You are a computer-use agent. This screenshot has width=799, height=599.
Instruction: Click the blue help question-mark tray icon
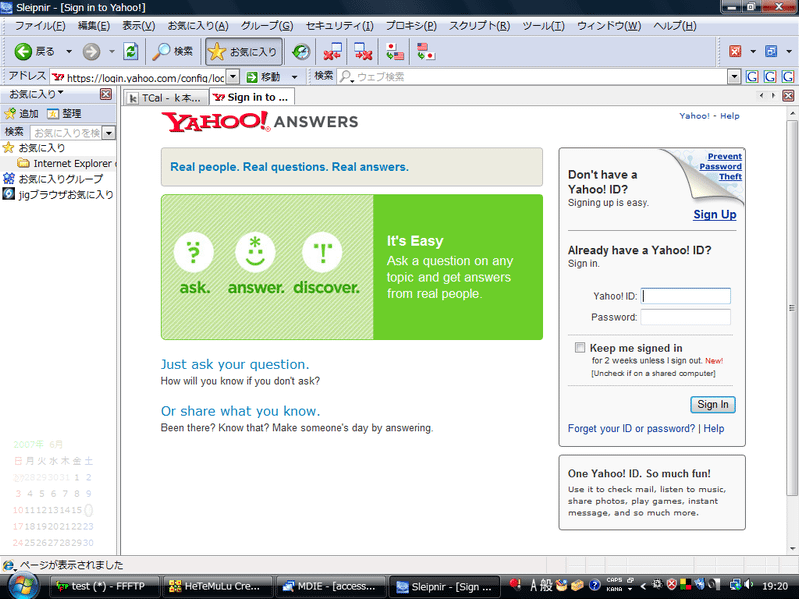click(x=595, y=585)
